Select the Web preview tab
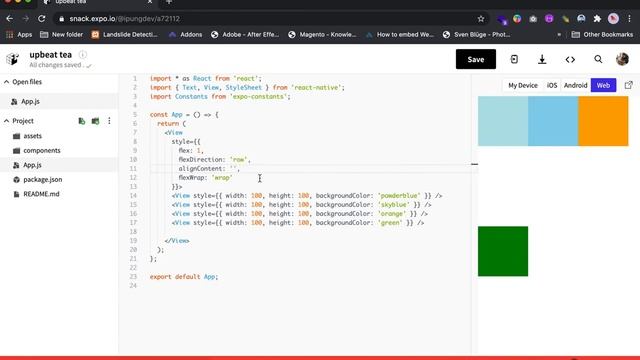Screen dimensions: 640x360 603,85
